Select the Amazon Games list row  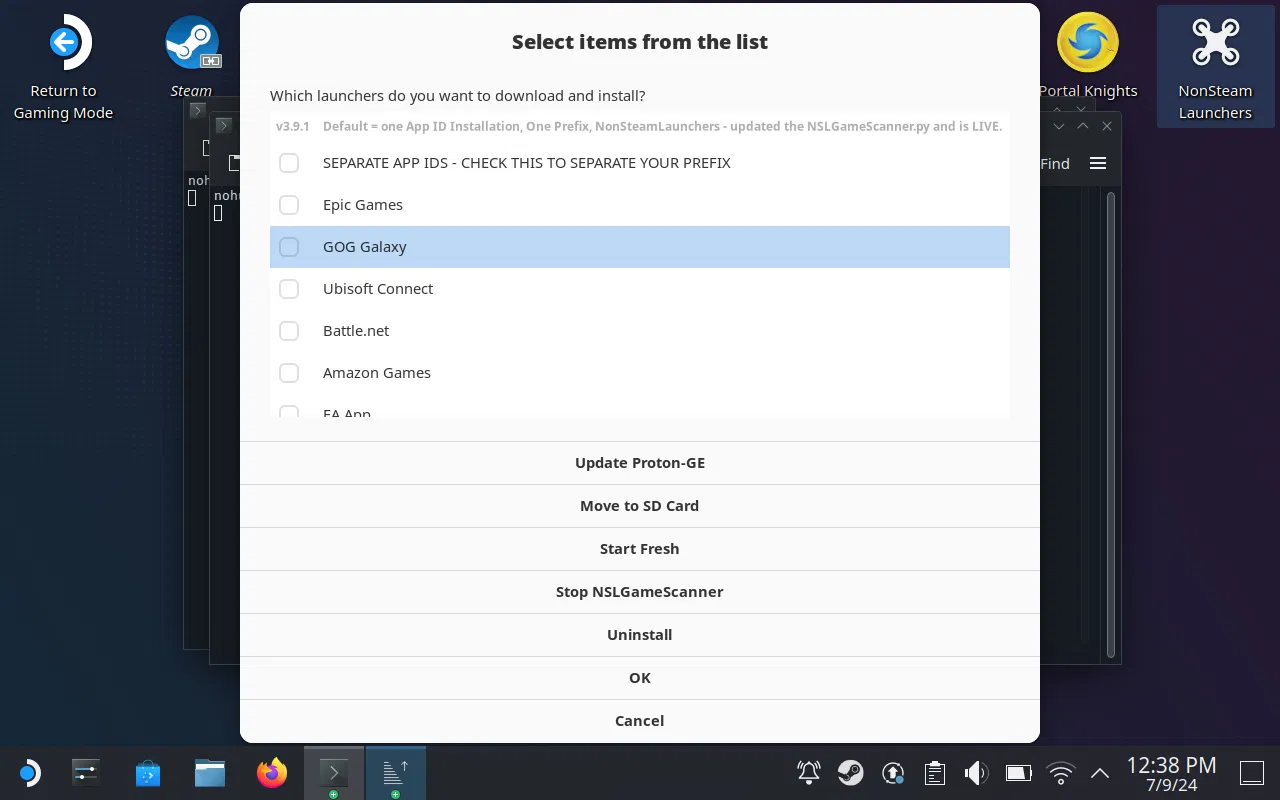[640, 373]
